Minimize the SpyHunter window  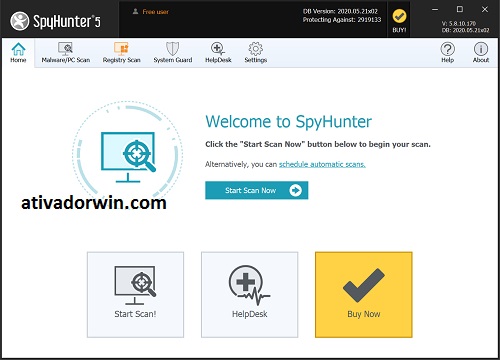coord(435,10)
